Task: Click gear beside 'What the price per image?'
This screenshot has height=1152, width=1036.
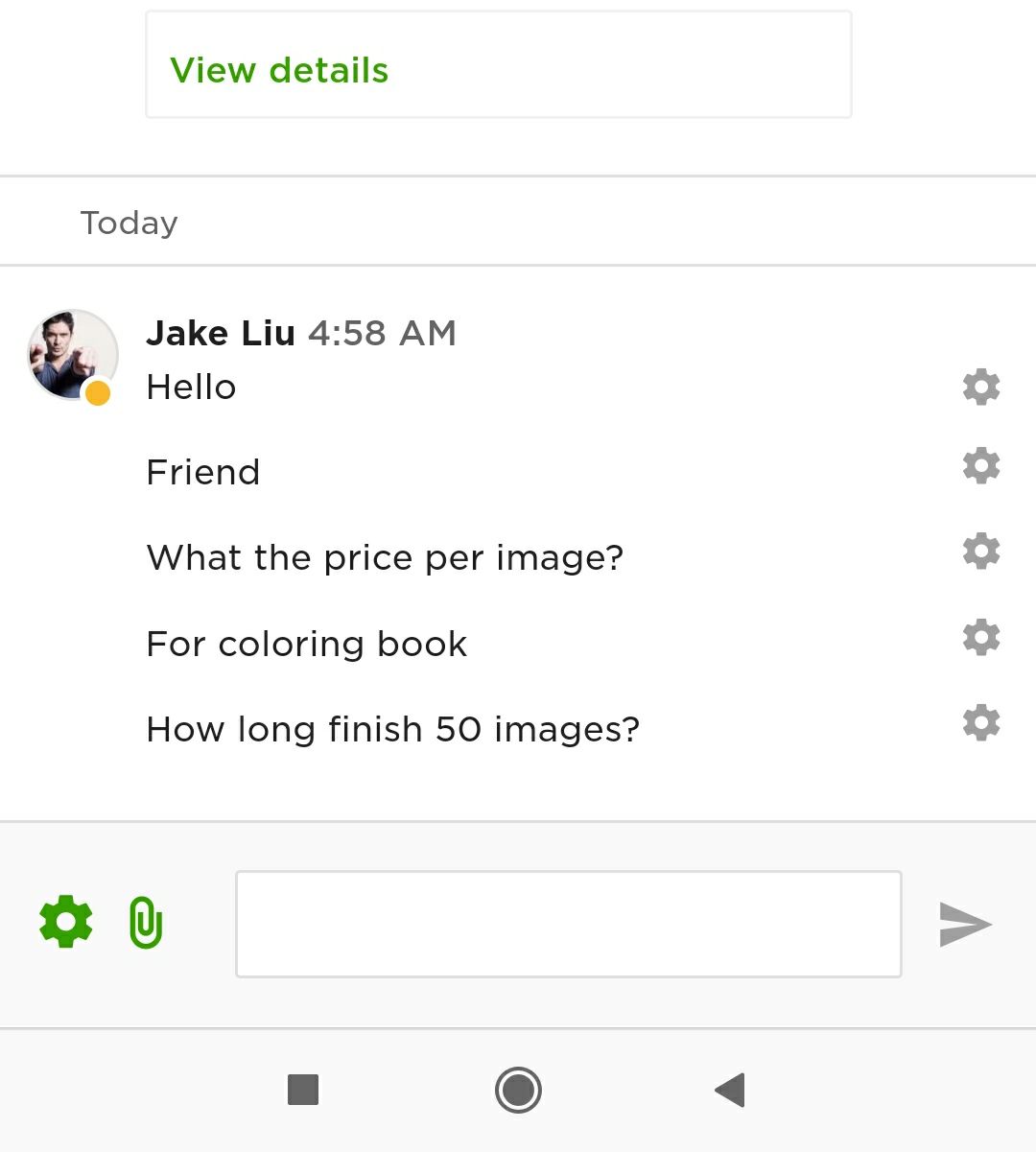Action: [x=981, y=551]
